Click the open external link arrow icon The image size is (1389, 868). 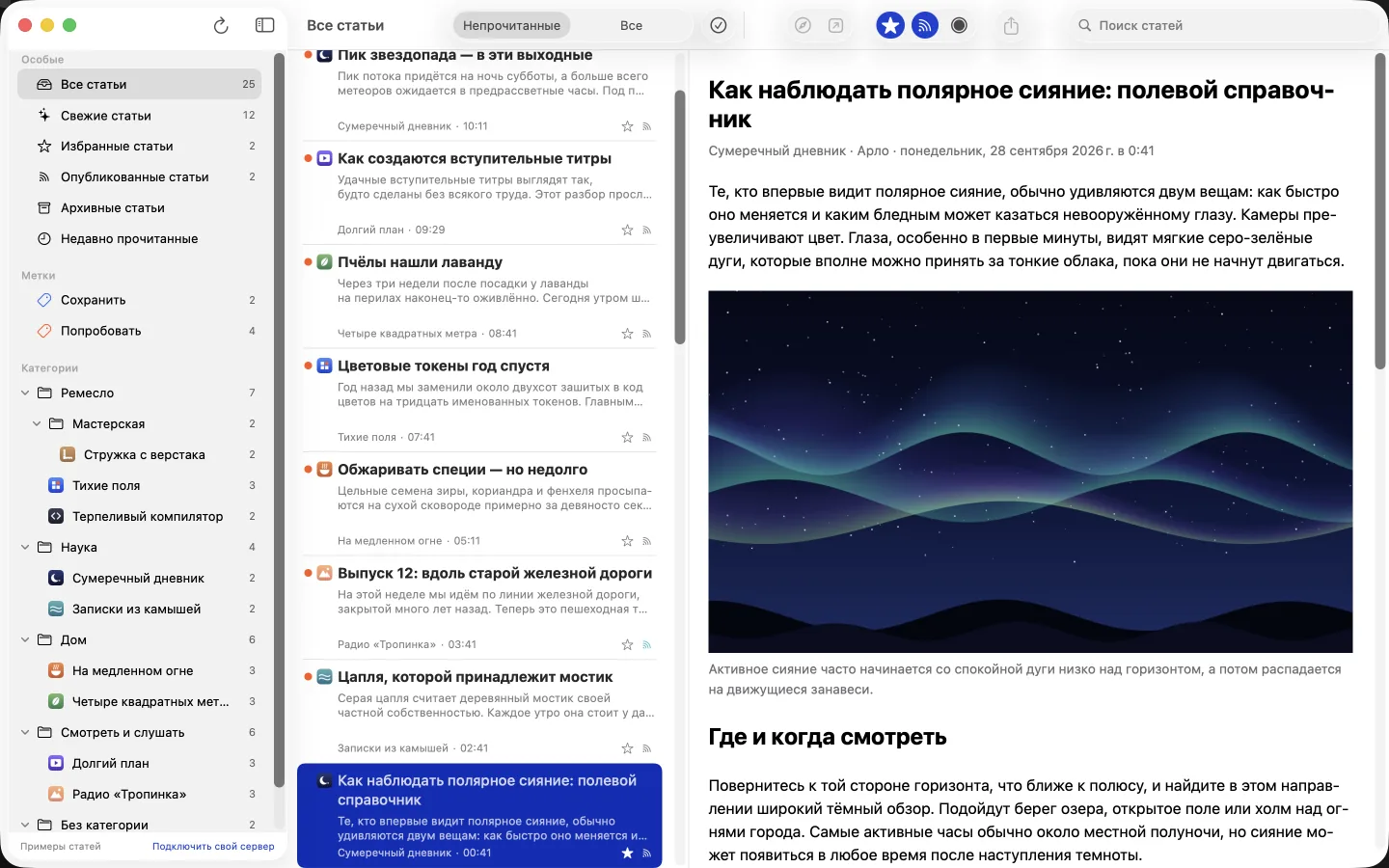tap(836, 25)
